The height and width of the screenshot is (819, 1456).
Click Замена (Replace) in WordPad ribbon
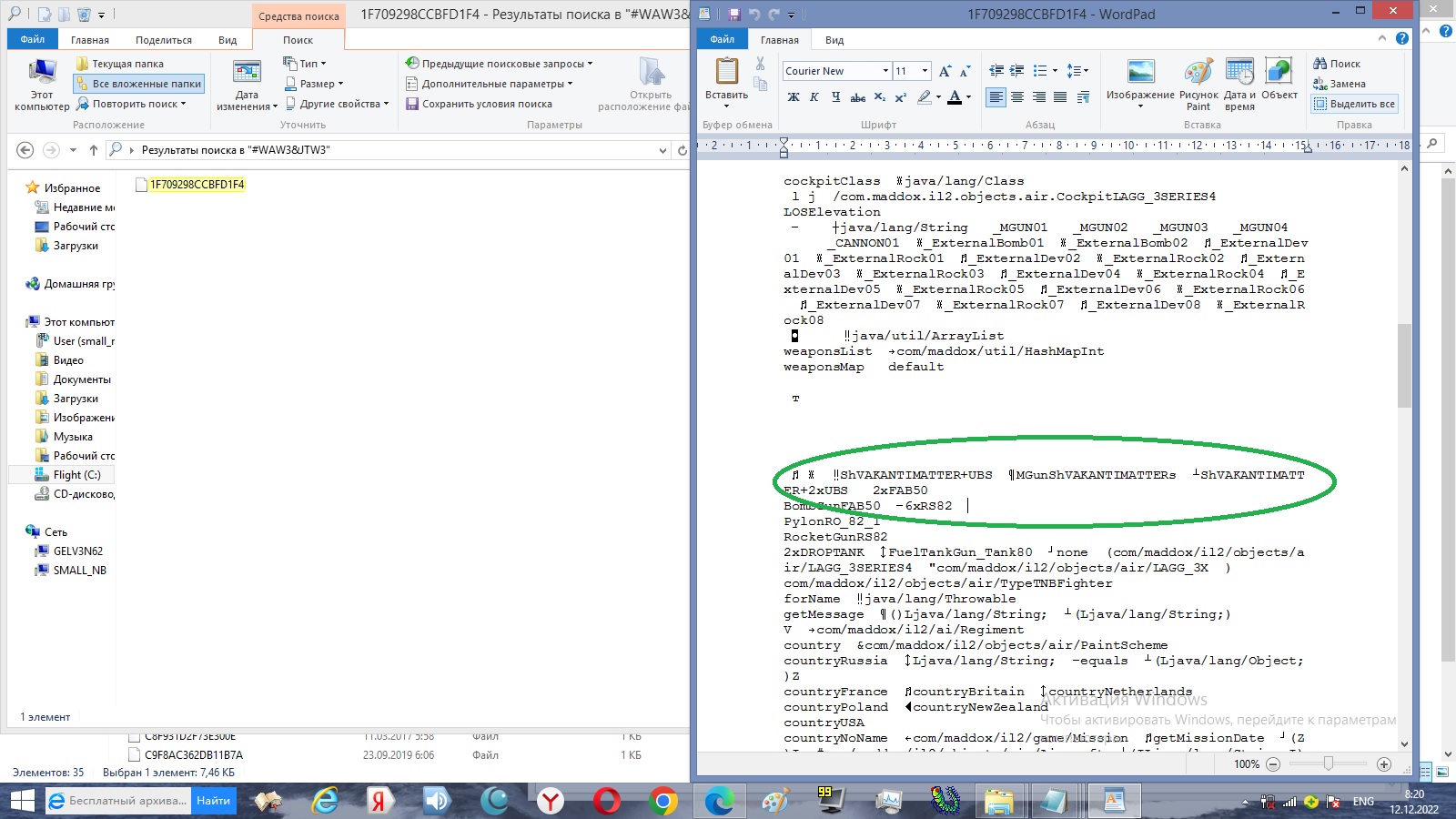pyautogui.click(x=1340, y=84)
